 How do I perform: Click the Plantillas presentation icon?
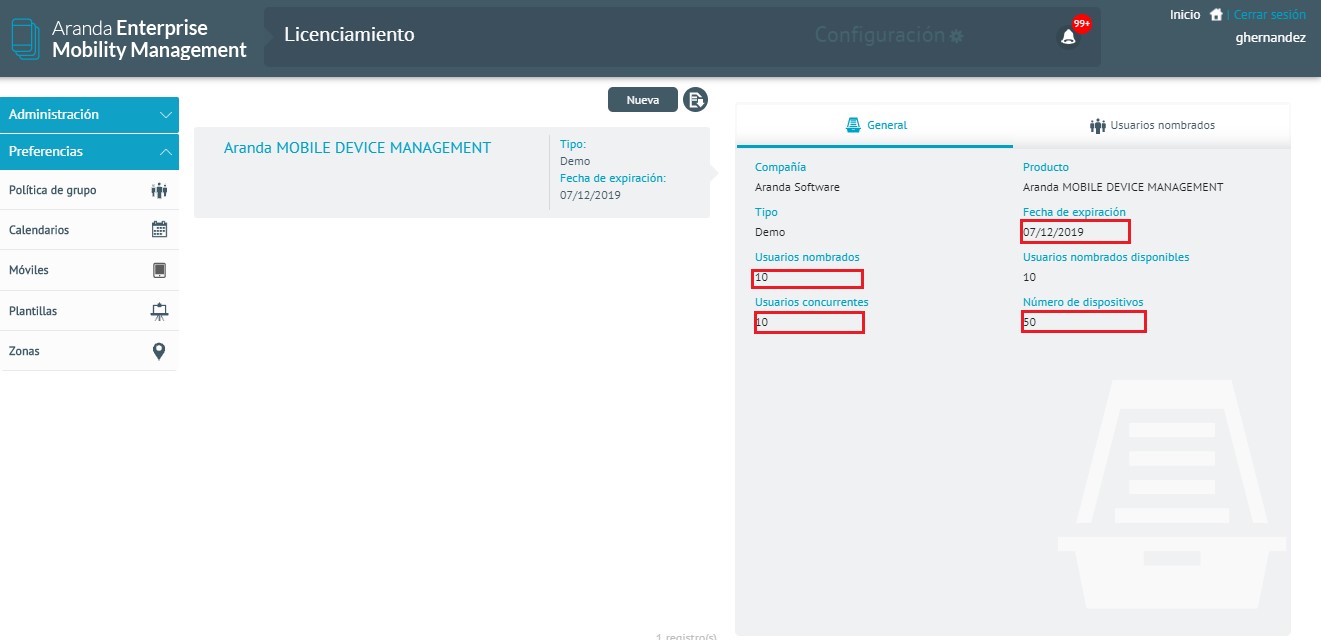point(159,311)
